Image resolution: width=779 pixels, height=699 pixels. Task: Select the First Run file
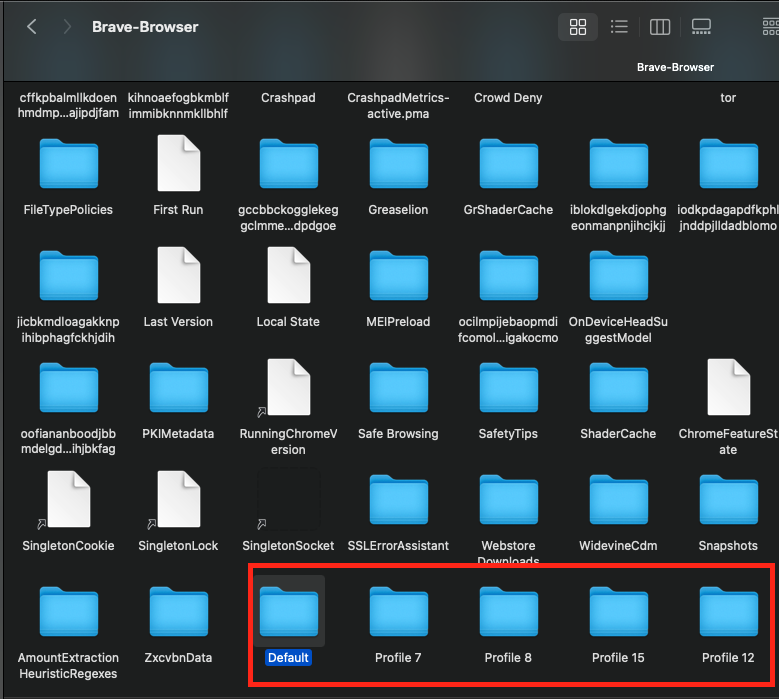(178, 163)
